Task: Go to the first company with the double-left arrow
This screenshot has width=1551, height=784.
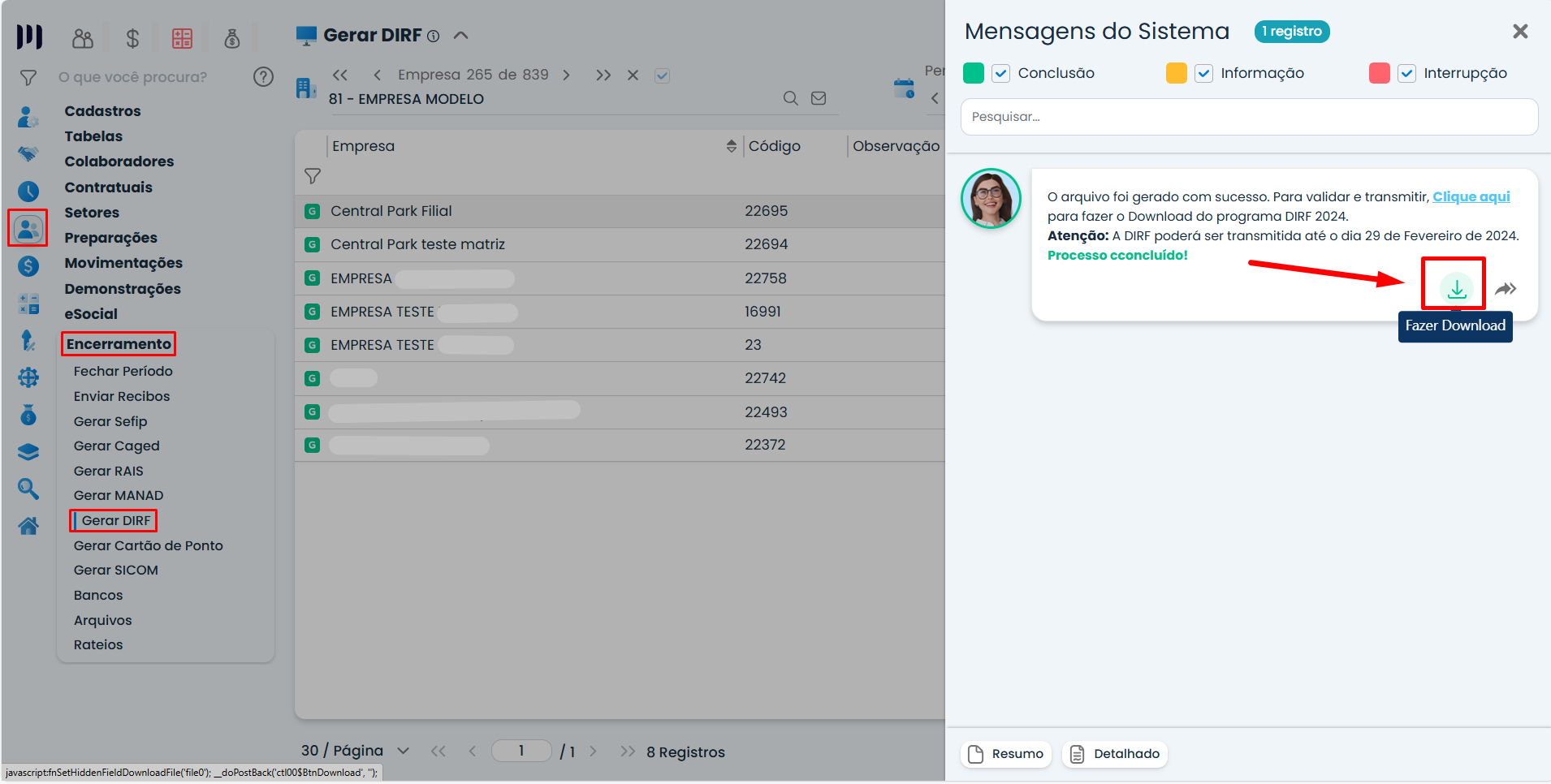Action: pyautogui.click(x=340, y=75)
